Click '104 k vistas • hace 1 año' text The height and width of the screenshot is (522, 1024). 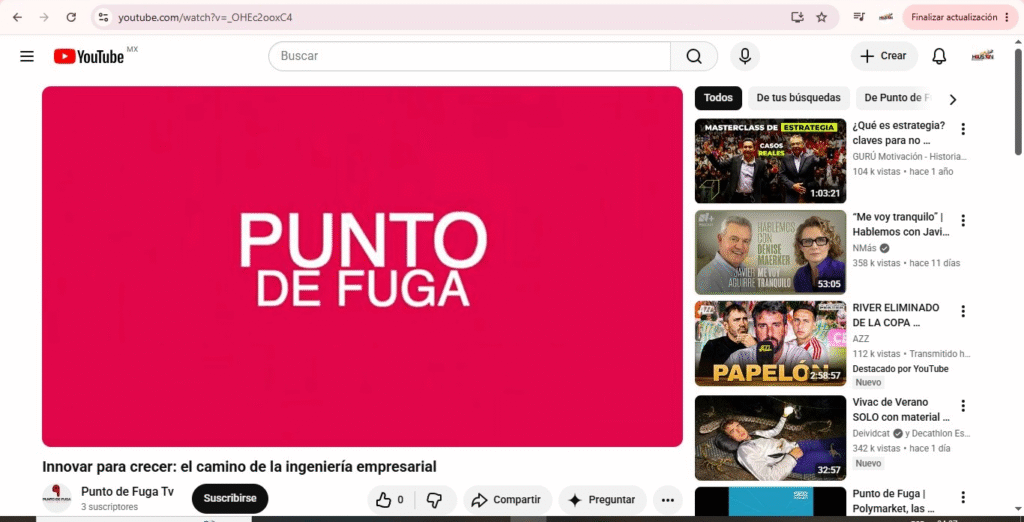(x=903, y=172)
